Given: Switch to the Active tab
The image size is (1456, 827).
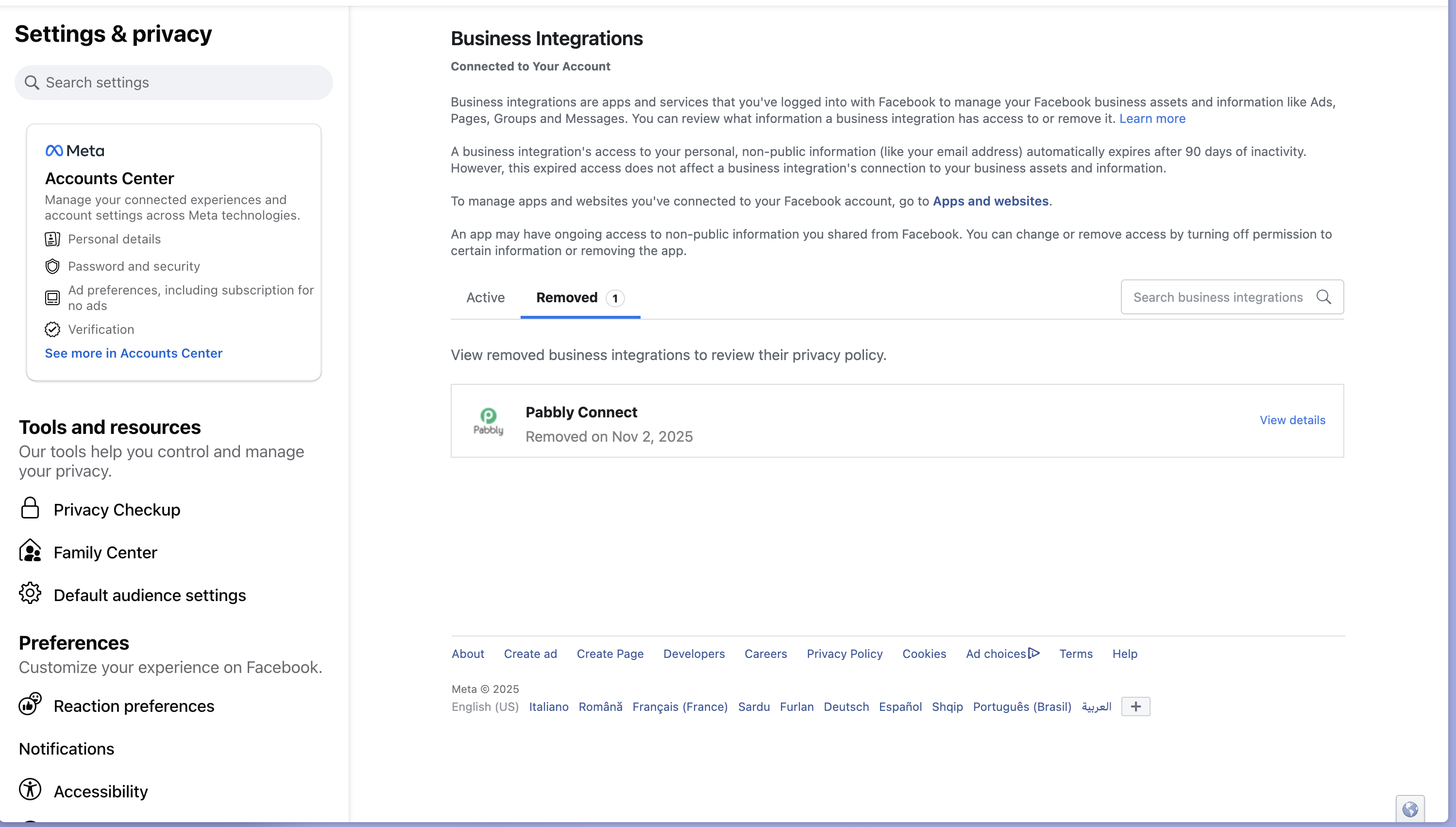Looking at the screenshot, I should tap(485, 298).
